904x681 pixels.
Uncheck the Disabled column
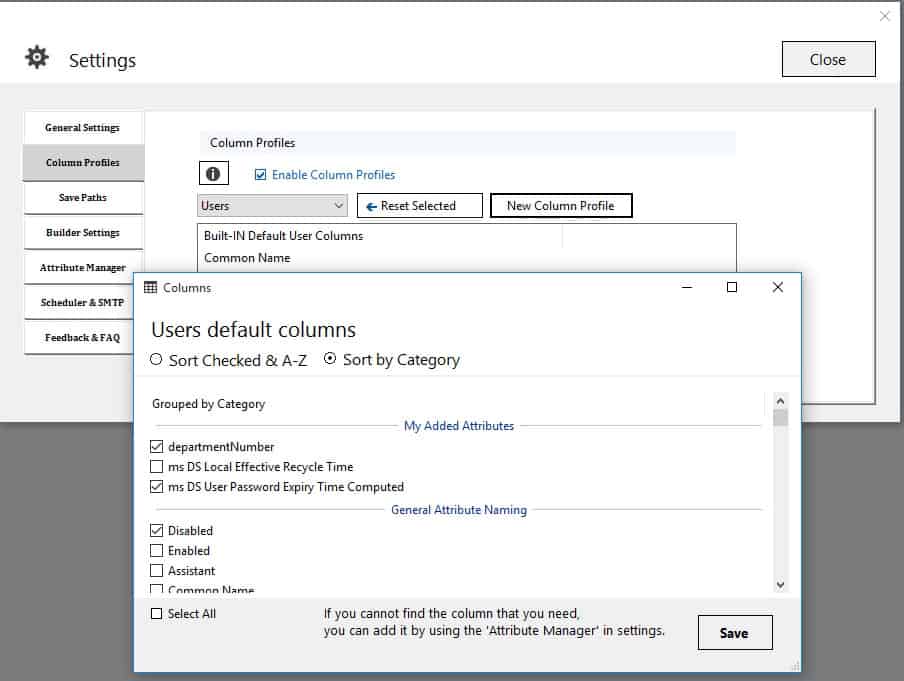(156, 530)
